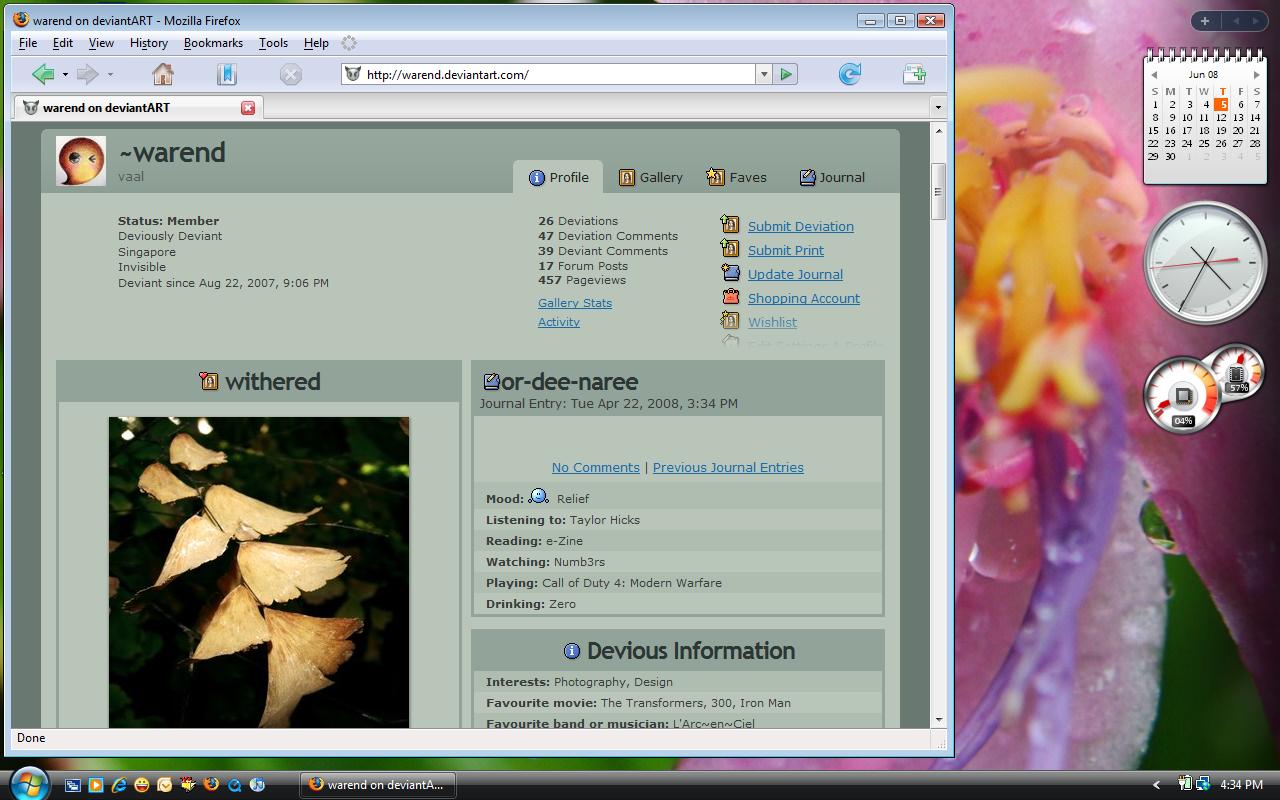Viewport: 1280px width, 800px height.
Task: Expand the URL bar history dropdown
Action: 764,74
